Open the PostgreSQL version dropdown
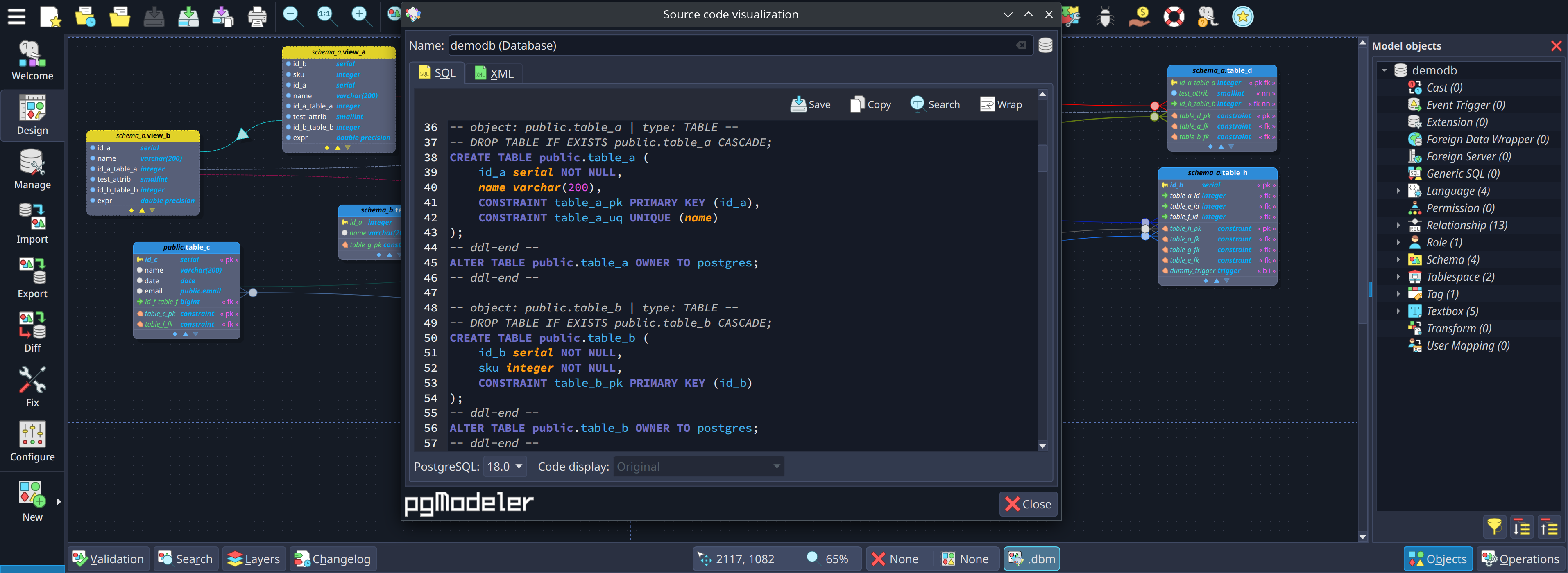This screenshot has width=1568, height=573. tap(505, 466)
